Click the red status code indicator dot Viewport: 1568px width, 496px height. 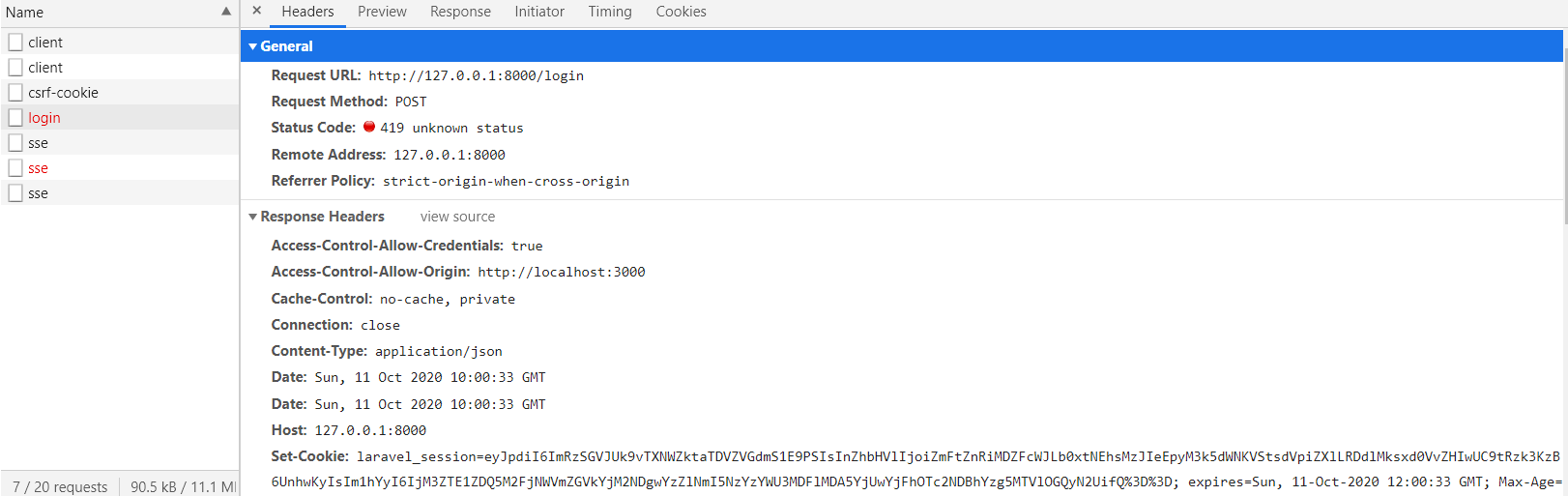click(x=369, y=127)
